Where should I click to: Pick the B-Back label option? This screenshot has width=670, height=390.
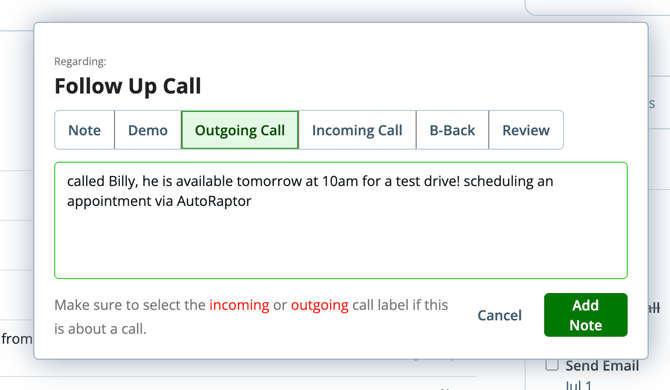point(452,130)
